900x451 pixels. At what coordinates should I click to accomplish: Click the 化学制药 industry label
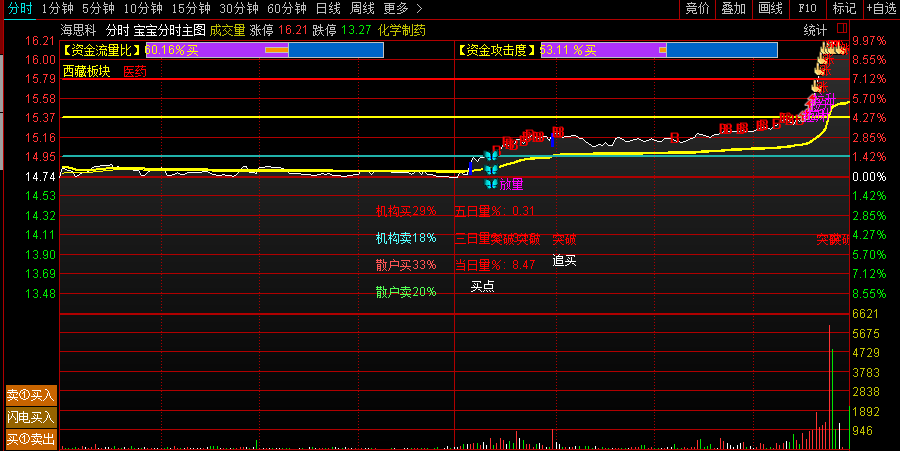point(402,30)
